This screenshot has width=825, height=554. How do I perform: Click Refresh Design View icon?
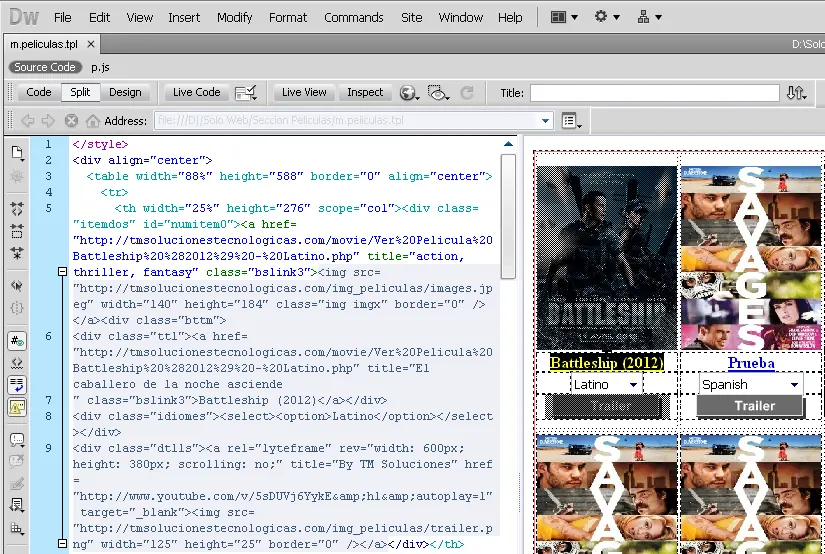[467, 93]
